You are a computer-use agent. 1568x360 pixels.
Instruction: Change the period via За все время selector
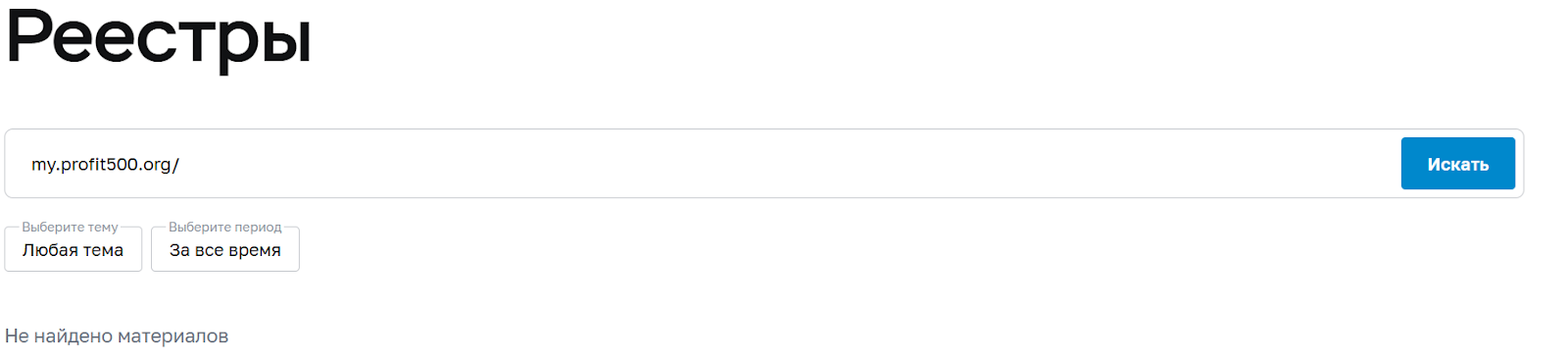point(225,249)
